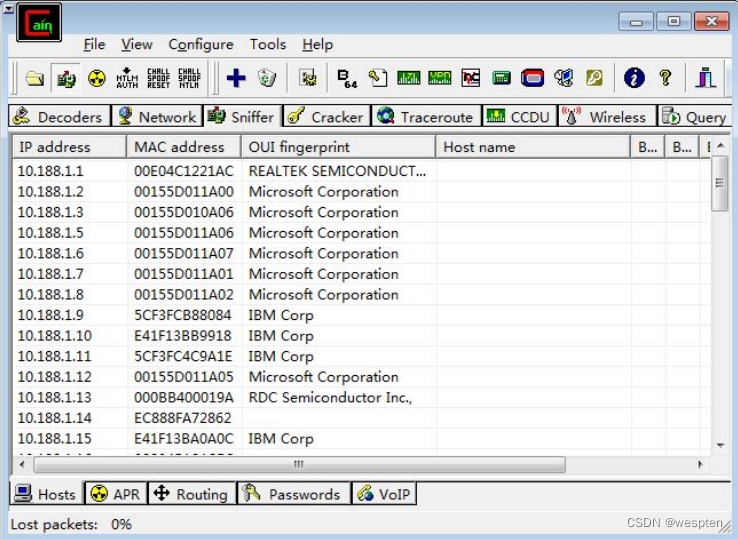
Task: Click the vertical scrollbar up arrow
Action: (x=720, y=146)
